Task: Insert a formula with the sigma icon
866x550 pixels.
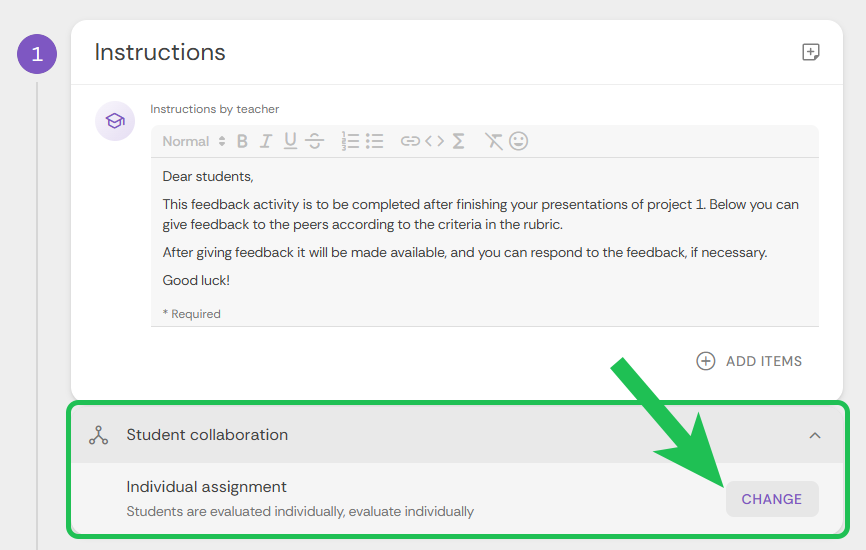Action: click(x=458, y=142)
